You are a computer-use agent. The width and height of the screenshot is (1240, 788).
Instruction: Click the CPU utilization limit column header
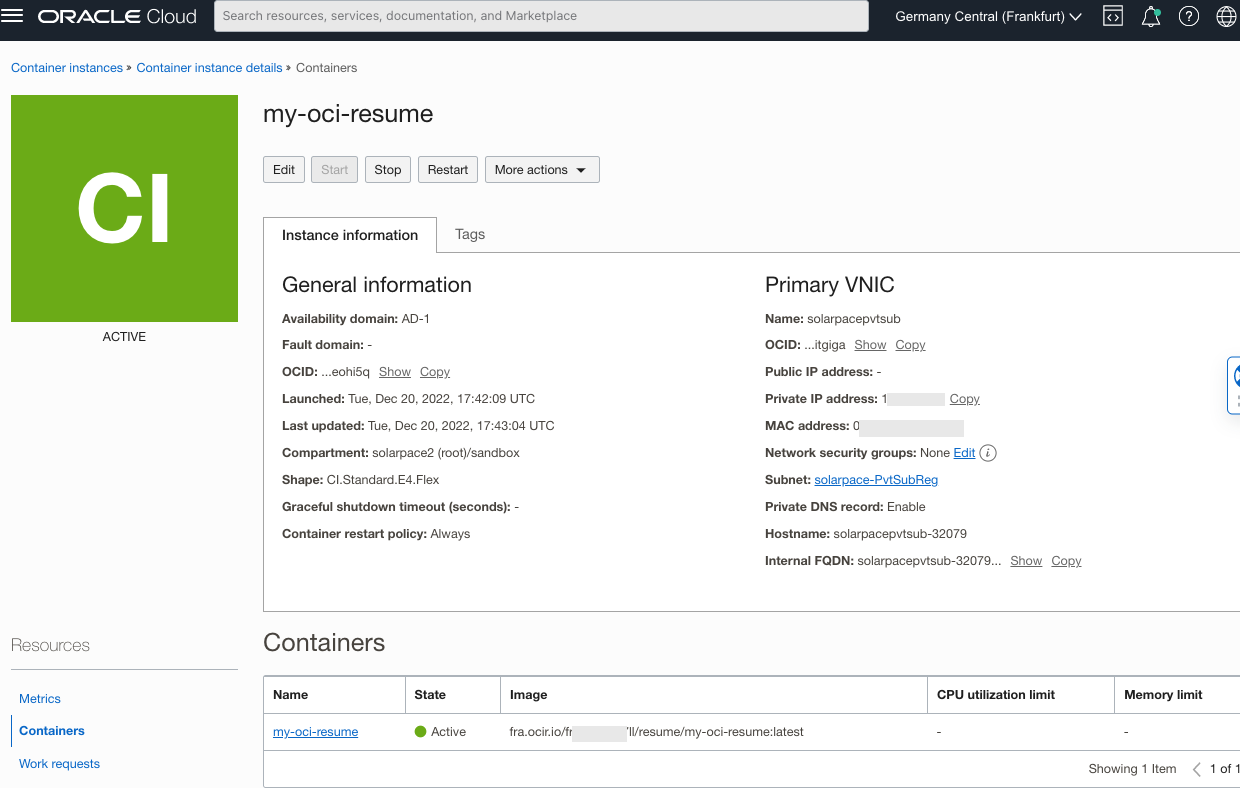pyautogui.click(x=1020, y=695)
